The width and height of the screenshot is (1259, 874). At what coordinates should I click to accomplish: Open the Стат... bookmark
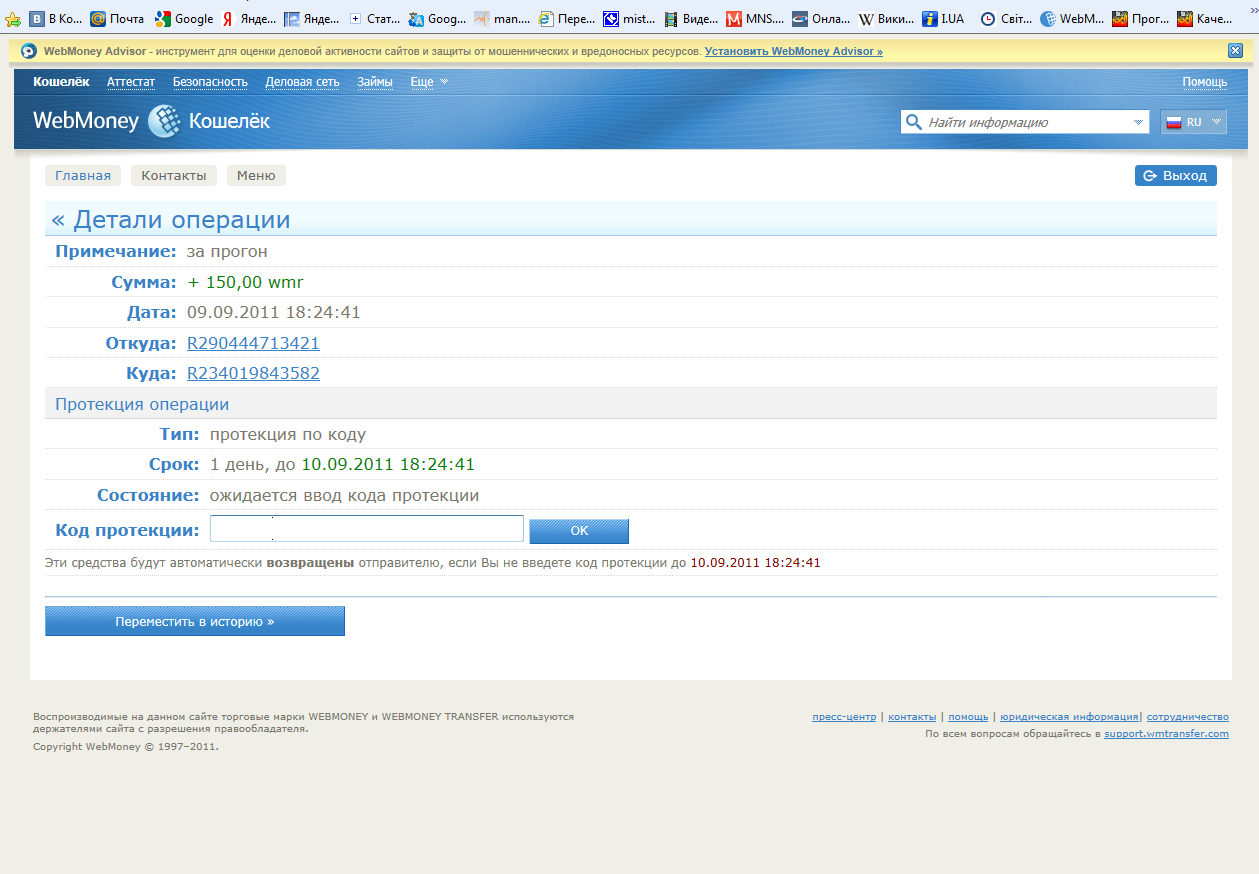click(376, 19)
